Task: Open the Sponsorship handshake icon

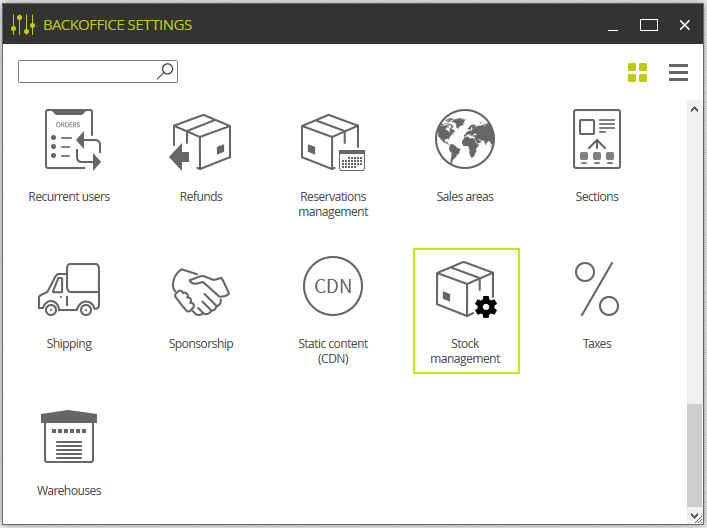Action: pos(201,292)
